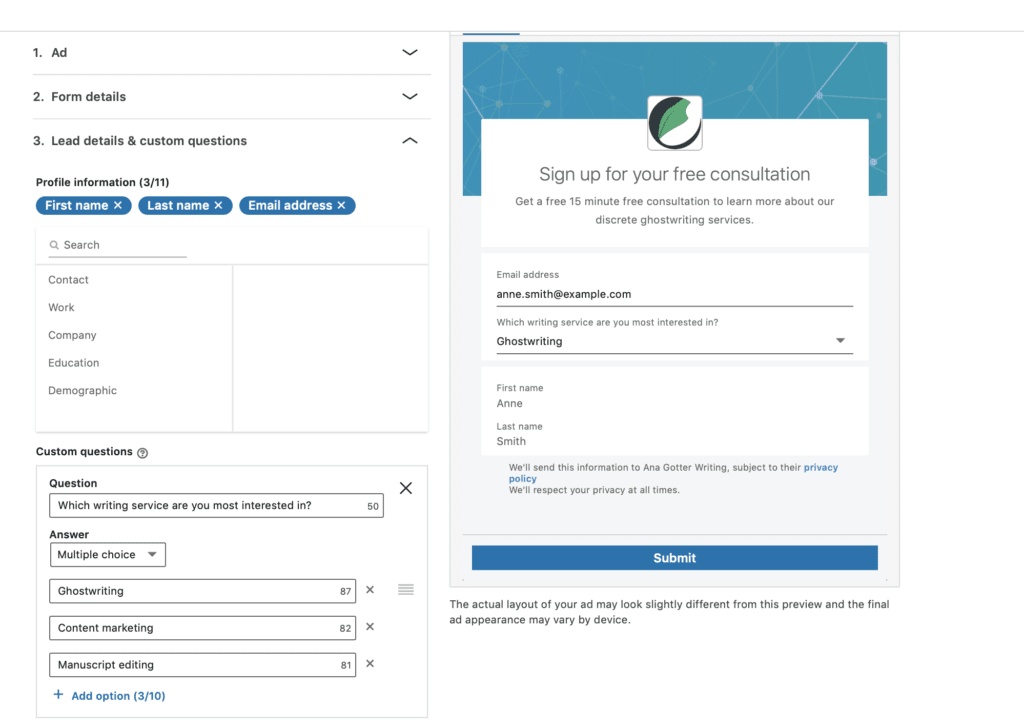1024x728 pixels.
Task: Remove the First name profile tag
Action: (118, 205)
